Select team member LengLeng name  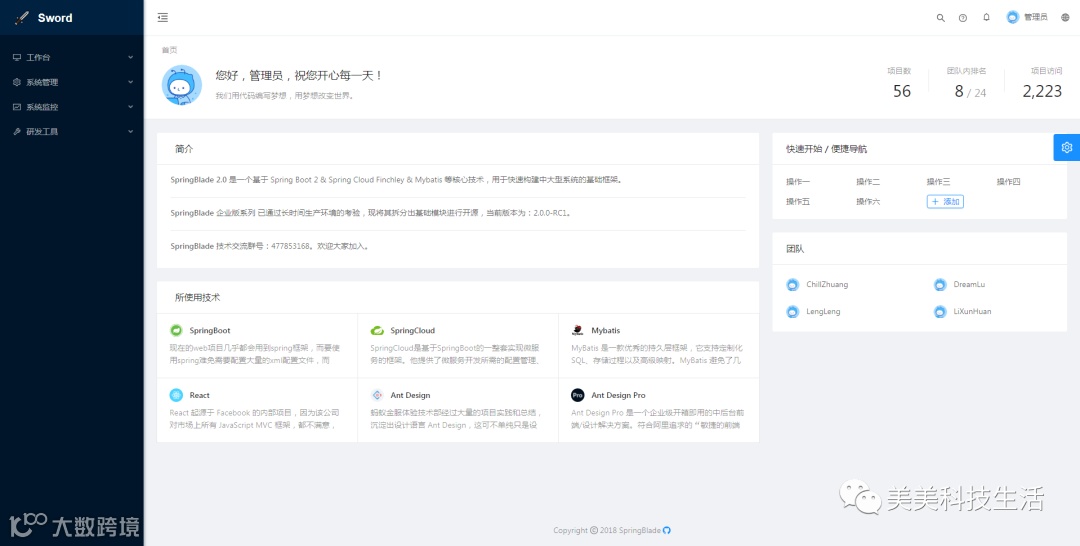click(823, 312)
